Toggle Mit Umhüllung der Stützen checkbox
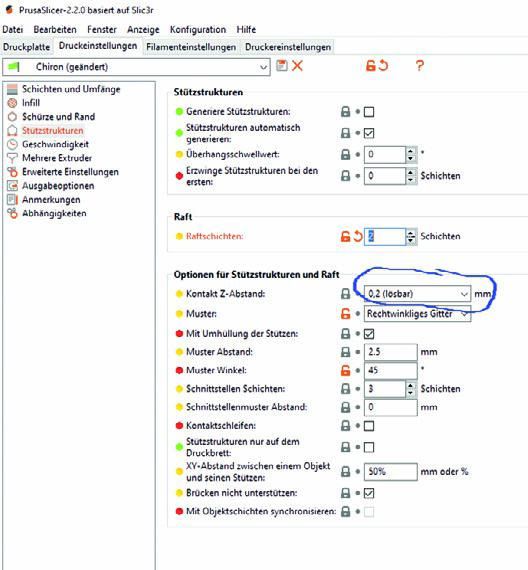This screenshot has height=570, width=528. (369, 334)
